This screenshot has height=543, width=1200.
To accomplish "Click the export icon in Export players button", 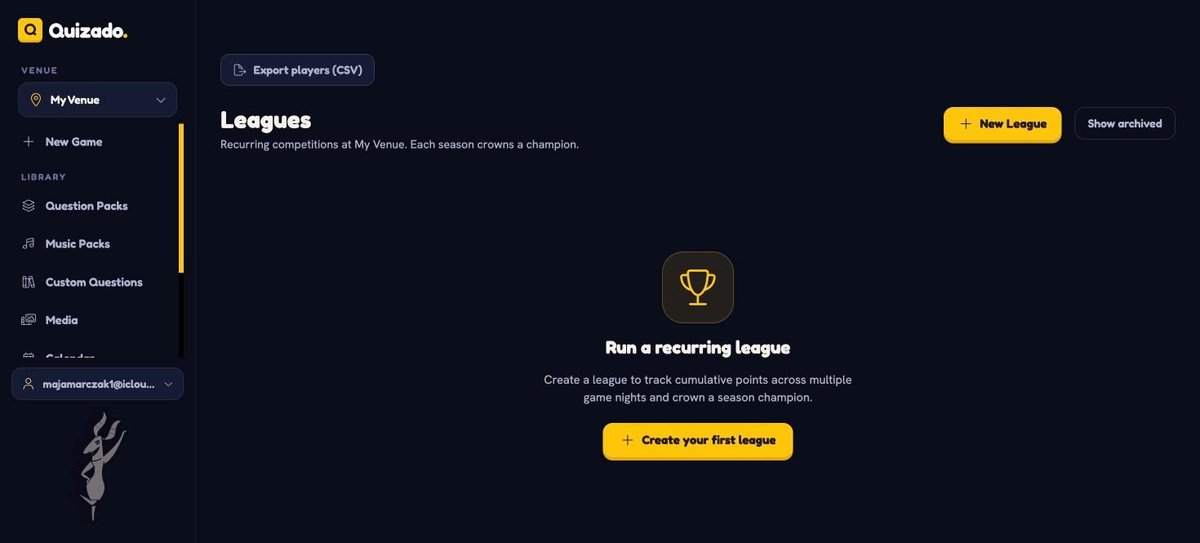I will [239, 70].
